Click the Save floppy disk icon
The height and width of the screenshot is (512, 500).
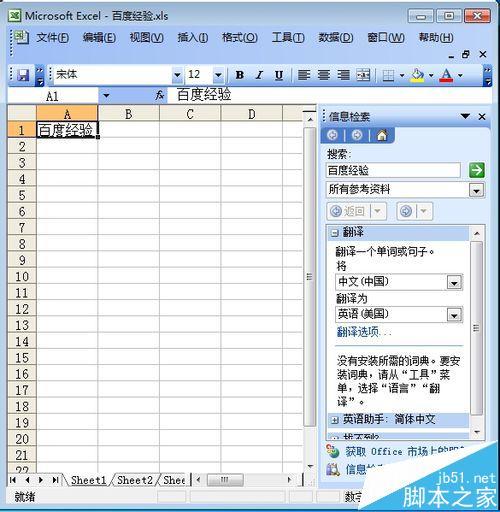[23, 76]
